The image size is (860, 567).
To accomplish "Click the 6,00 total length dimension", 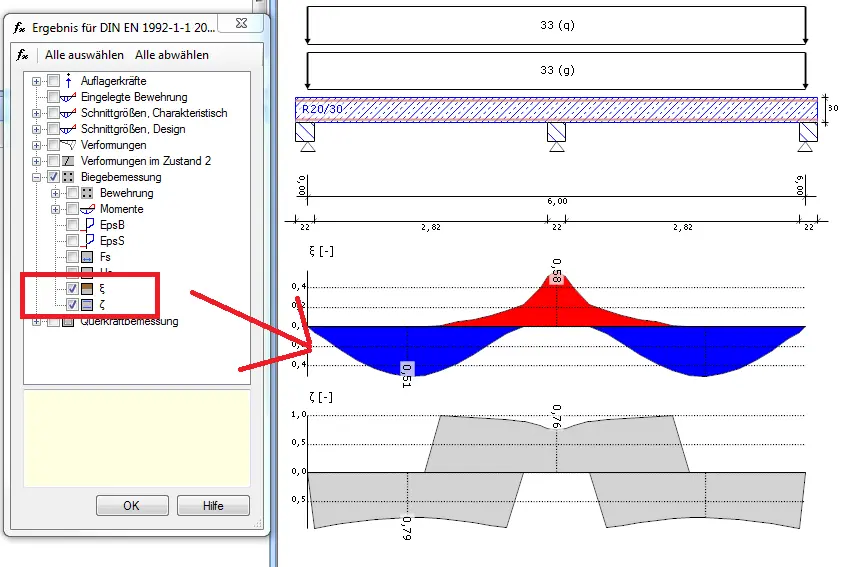I will coord(557,201).
